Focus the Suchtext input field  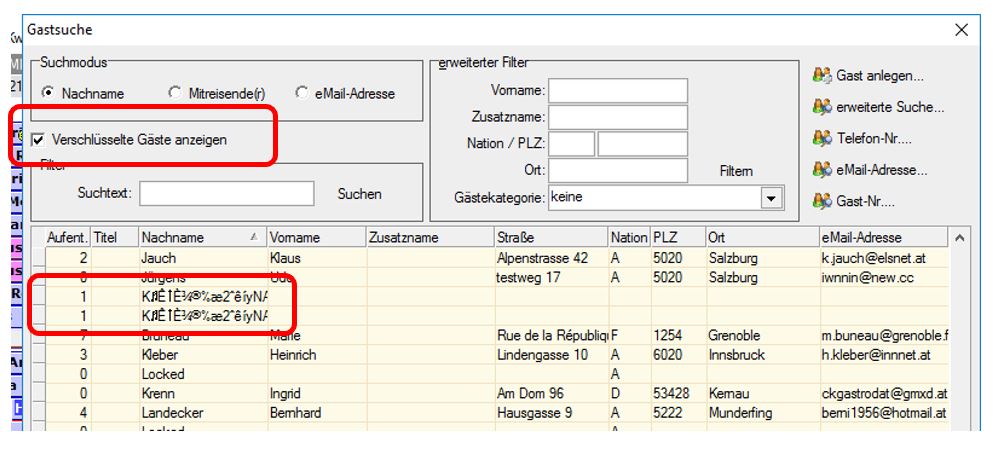[226, 193]
